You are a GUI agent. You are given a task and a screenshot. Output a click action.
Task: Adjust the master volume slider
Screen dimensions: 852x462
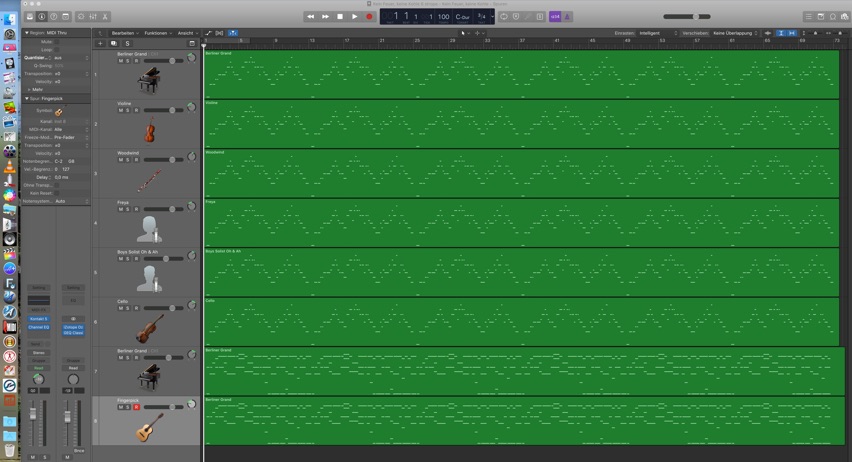[687, 17]
